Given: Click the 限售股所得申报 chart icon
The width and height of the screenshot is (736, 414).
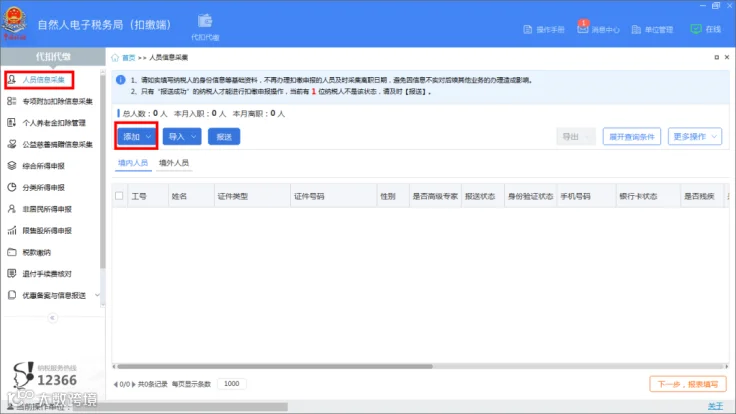Looking at the screenshot, I should [12, 230].
